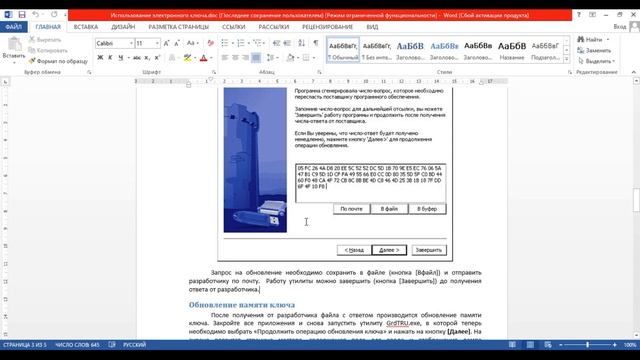Decrease paragraph indent
The image size is (640, 360).
pyautogui.click(x=276, y=43)
